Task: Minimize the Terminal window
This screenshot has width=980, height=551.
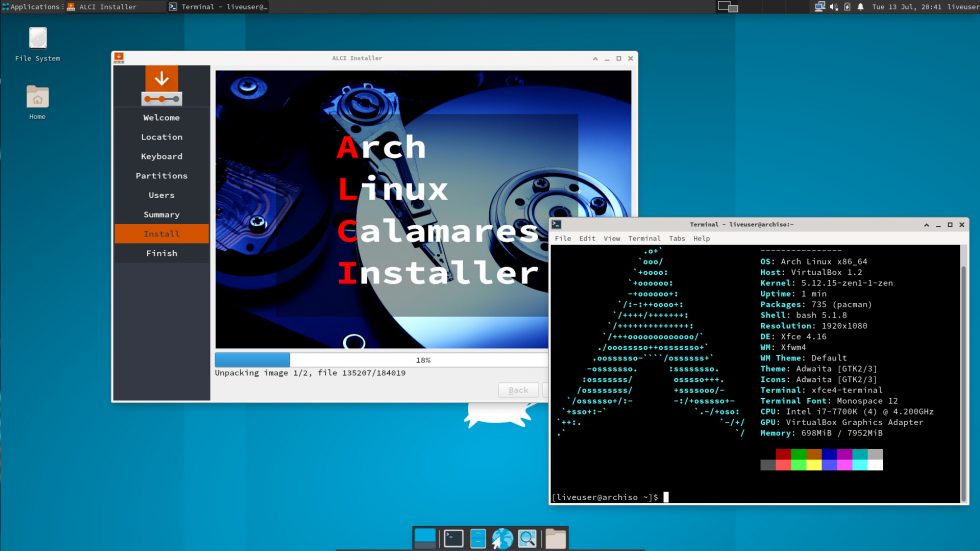Action: point(938,225)
